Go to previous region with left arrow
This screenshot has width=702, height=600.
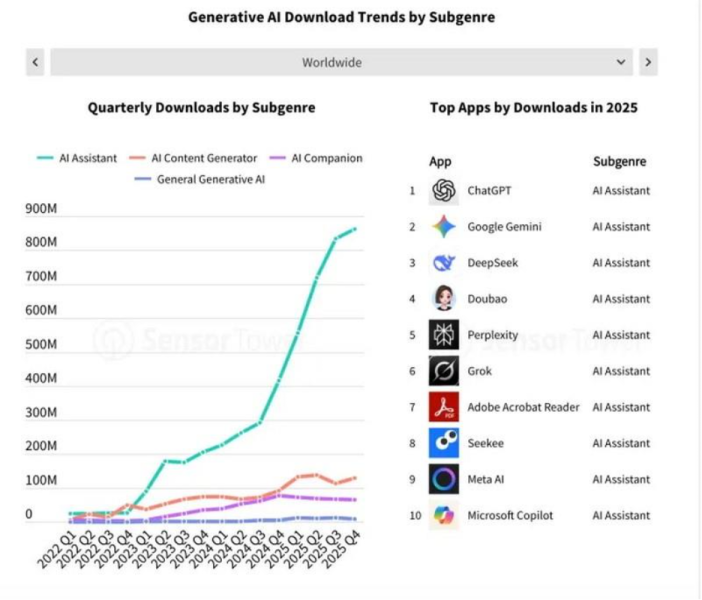coord(36,62)
